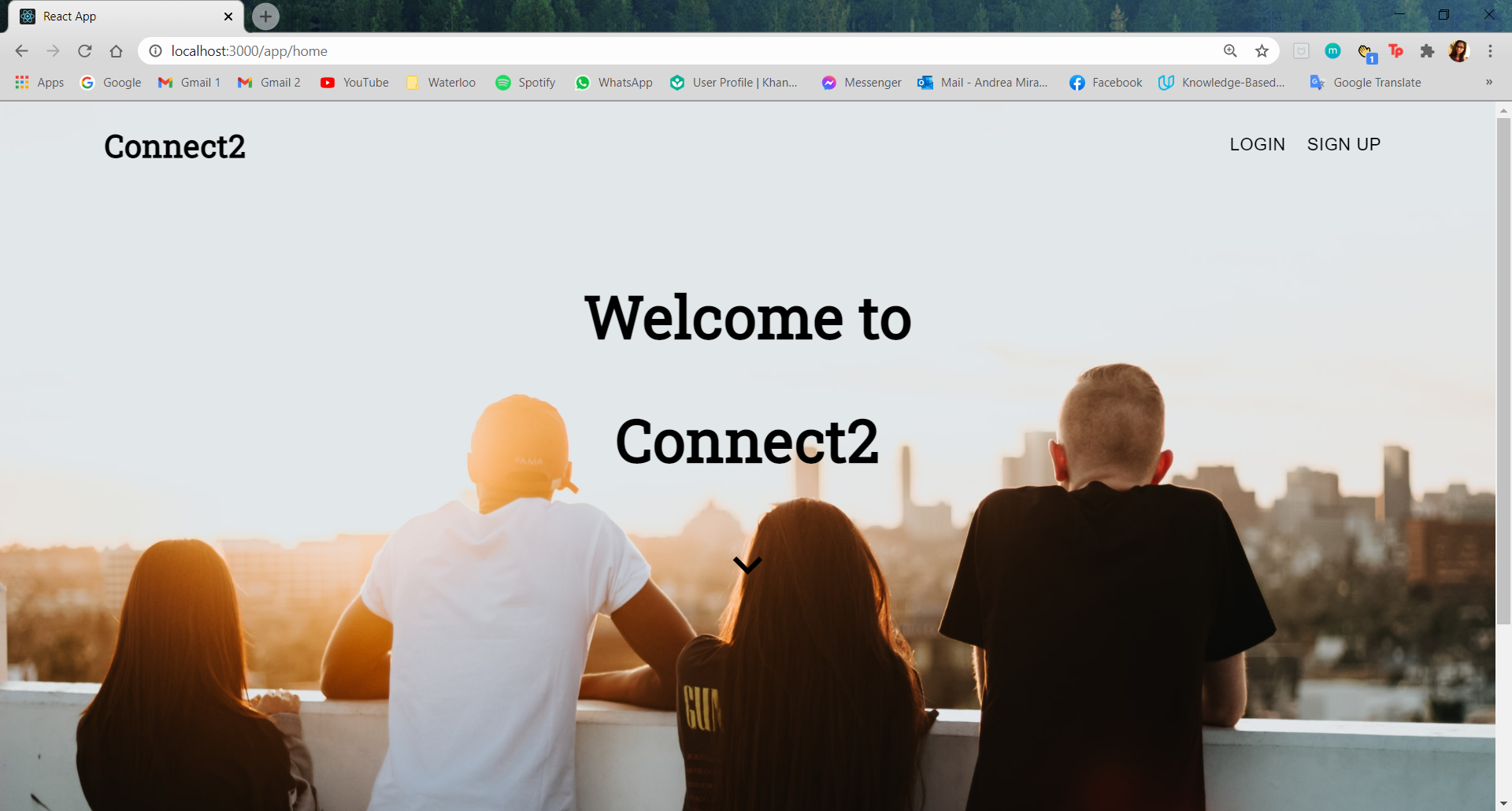The image size is (1512, 811).
Task: Bookmark this page with the star icon
Action: click(1262, 51)
